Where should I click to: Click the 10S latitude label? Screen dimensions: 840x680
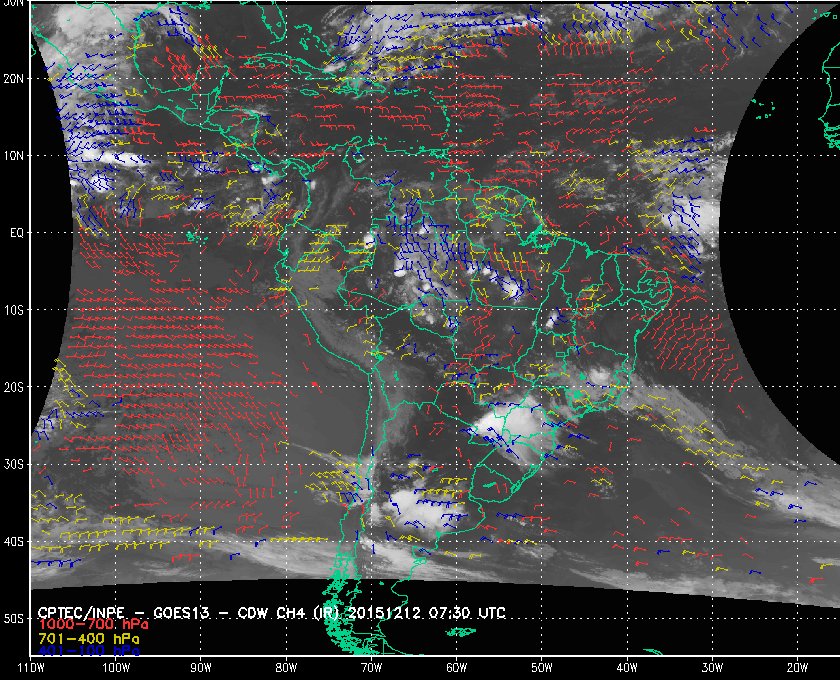click(x=14, y=310)
